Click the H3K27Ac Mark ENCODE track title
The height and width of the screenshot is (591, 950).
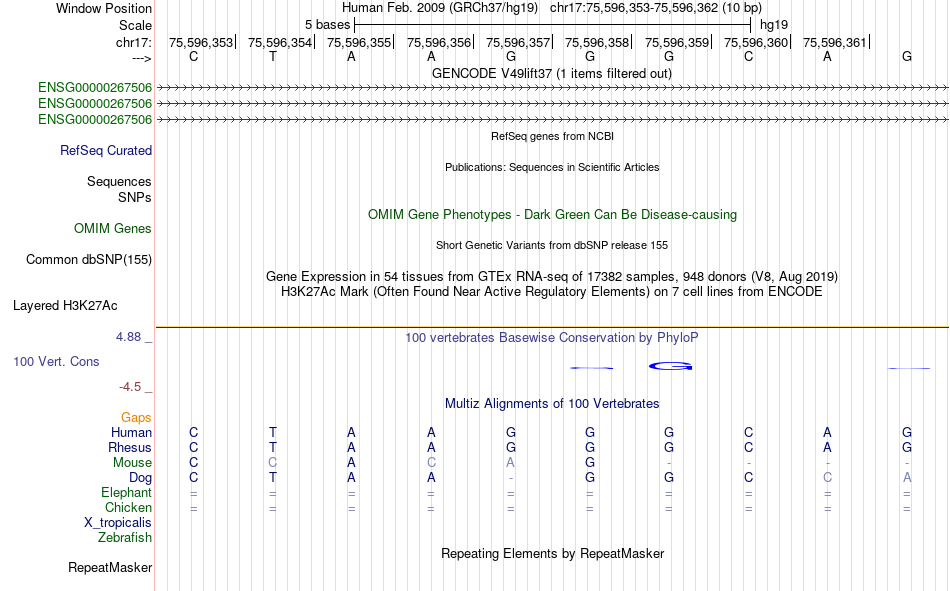point(552,292)
